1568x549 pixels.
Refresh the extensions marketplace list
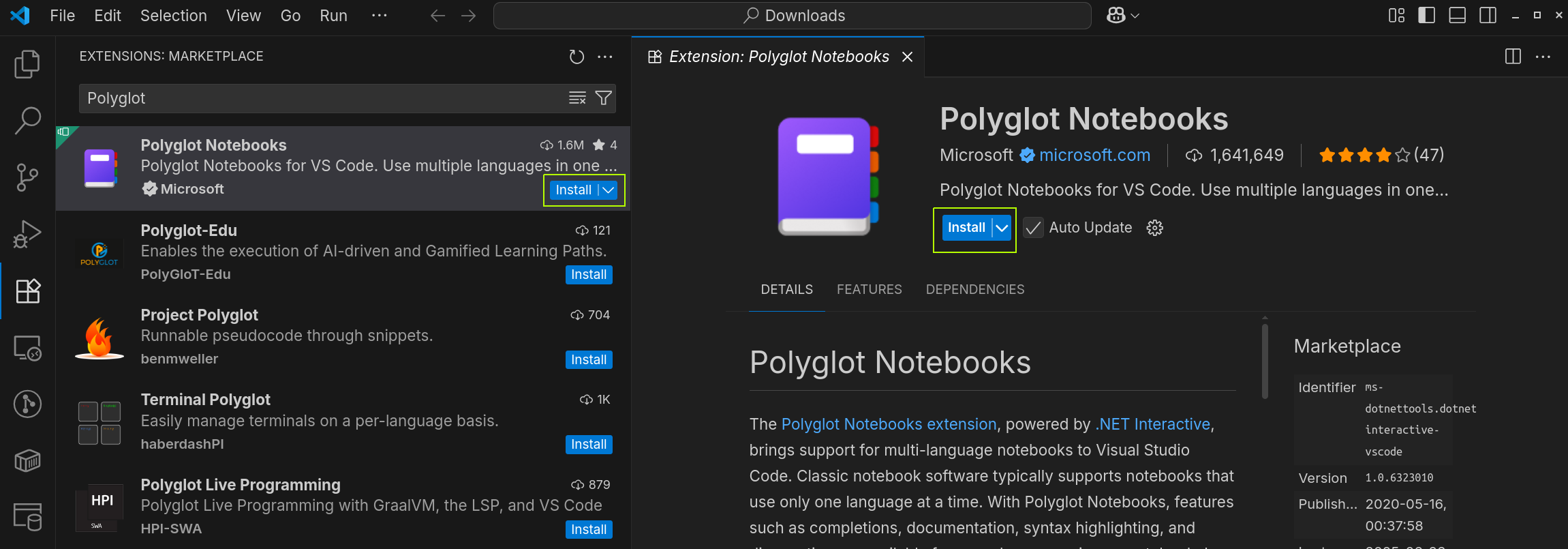577,57
